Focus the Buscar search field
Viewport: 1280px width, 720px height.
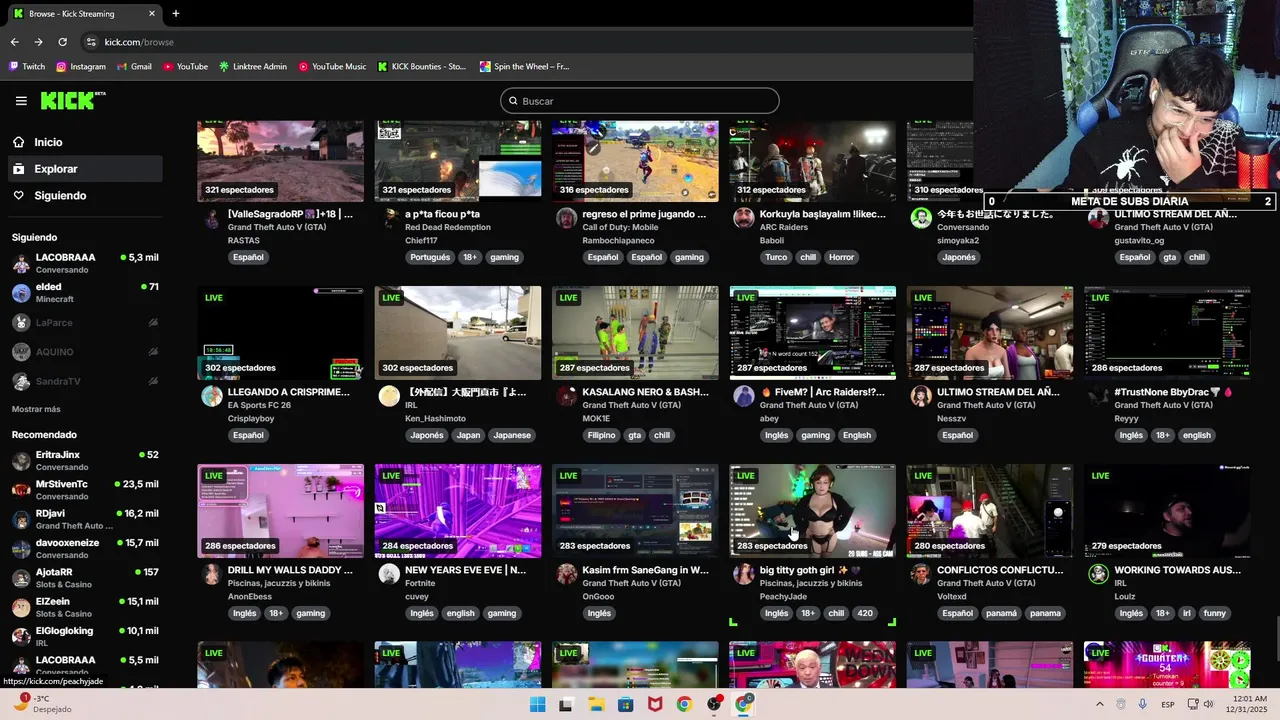pyautogui.click(x=640, y=101)
